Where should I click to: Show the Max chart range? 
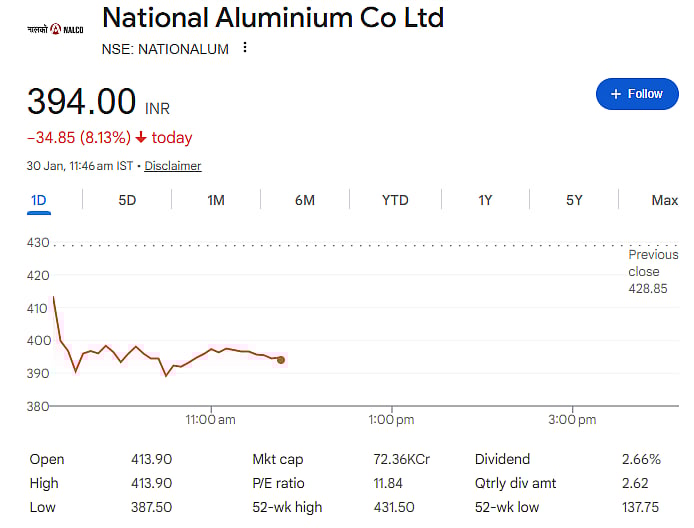coord(664,200)
